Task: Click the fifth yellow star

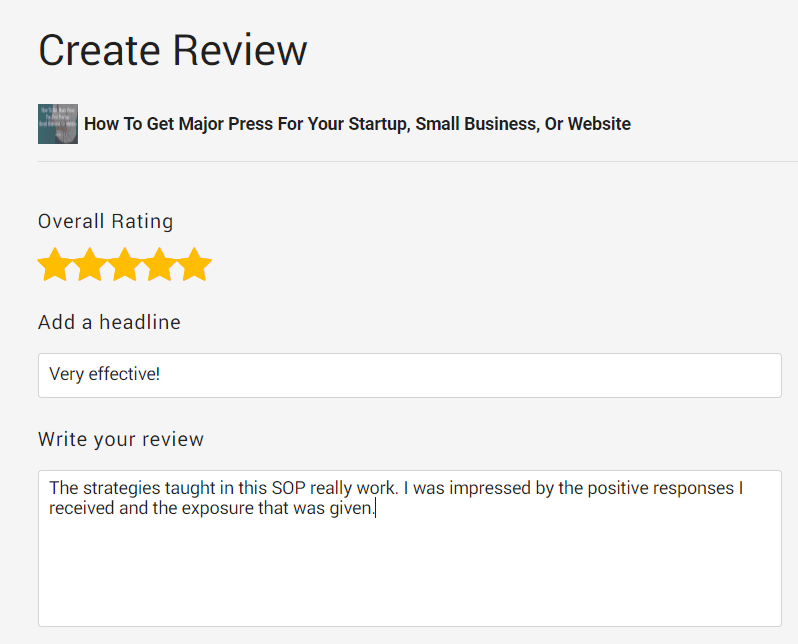Action: (194, 264)
